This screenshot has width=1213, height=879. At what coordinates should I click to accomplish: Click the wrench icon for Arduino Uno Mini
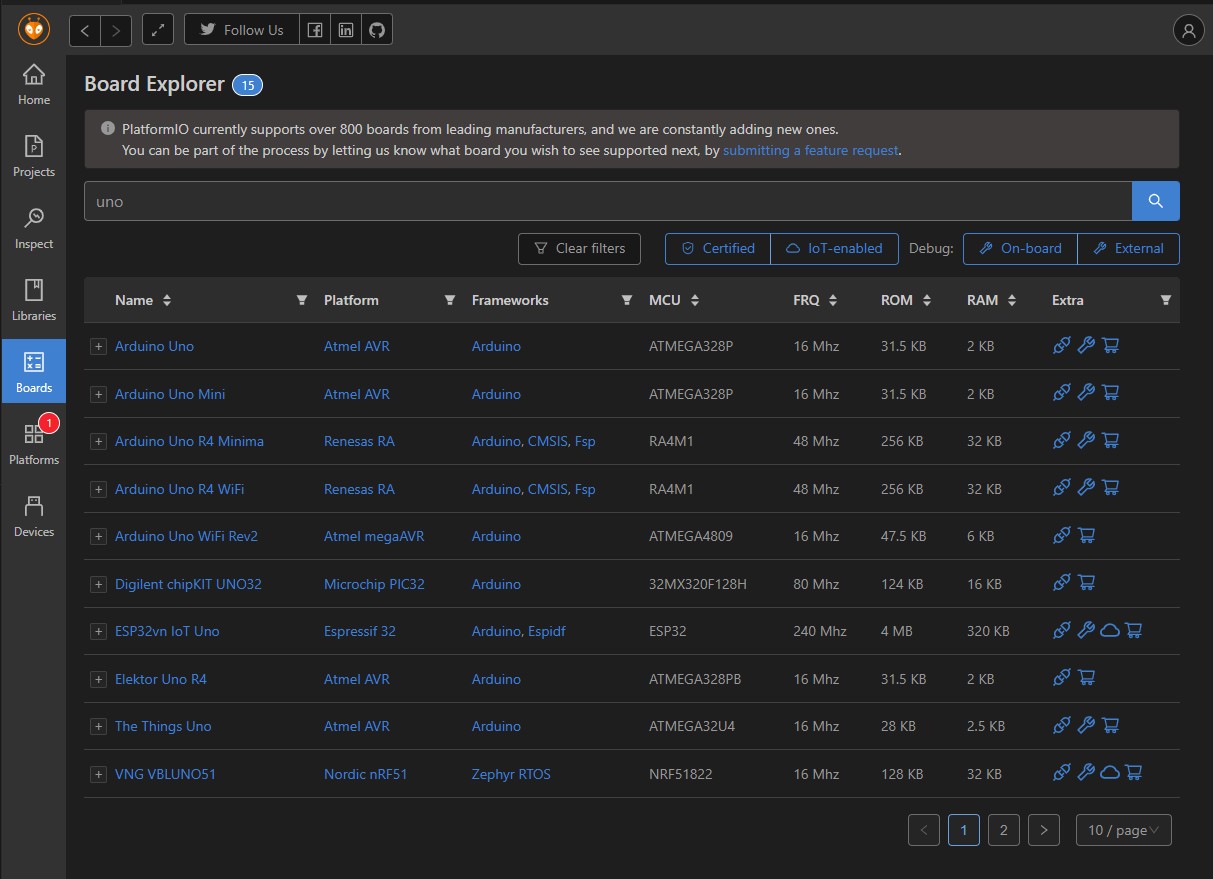[1086, 393]
